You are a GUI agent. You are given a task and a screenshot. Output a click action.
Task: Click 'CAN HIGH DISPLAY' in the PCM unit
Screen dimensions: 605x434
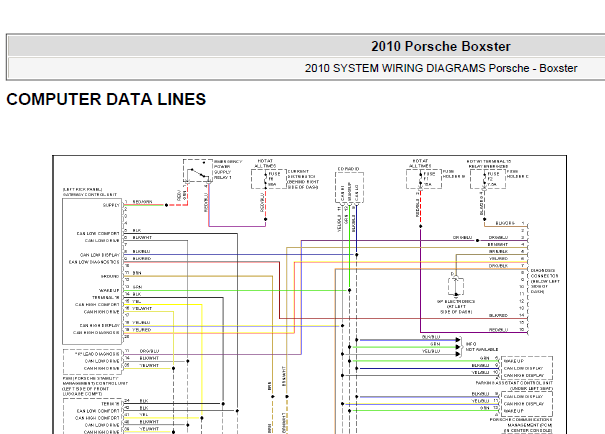click(x=524, y=404)
